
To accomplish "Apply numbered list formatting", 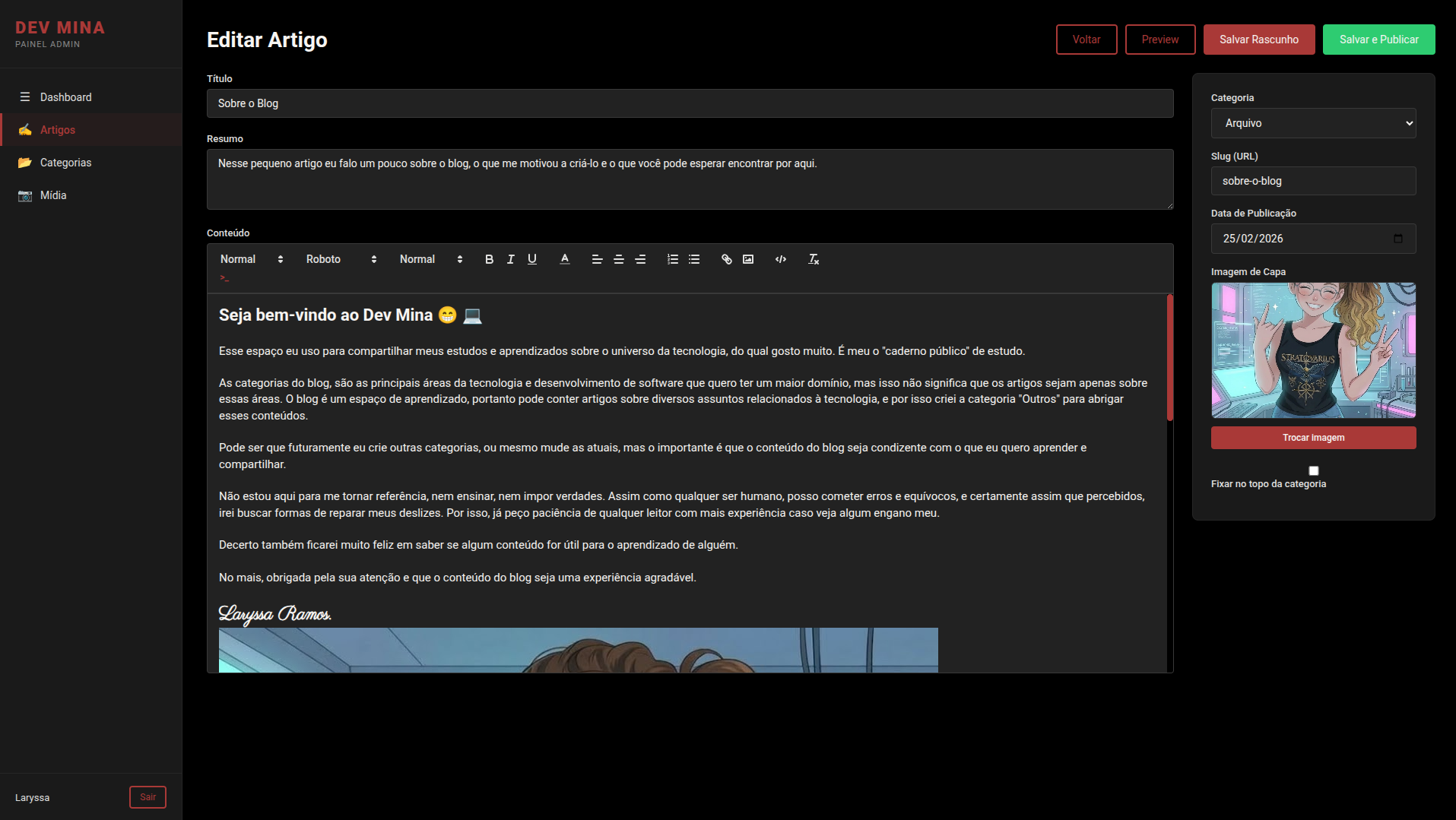I will 673,259.
